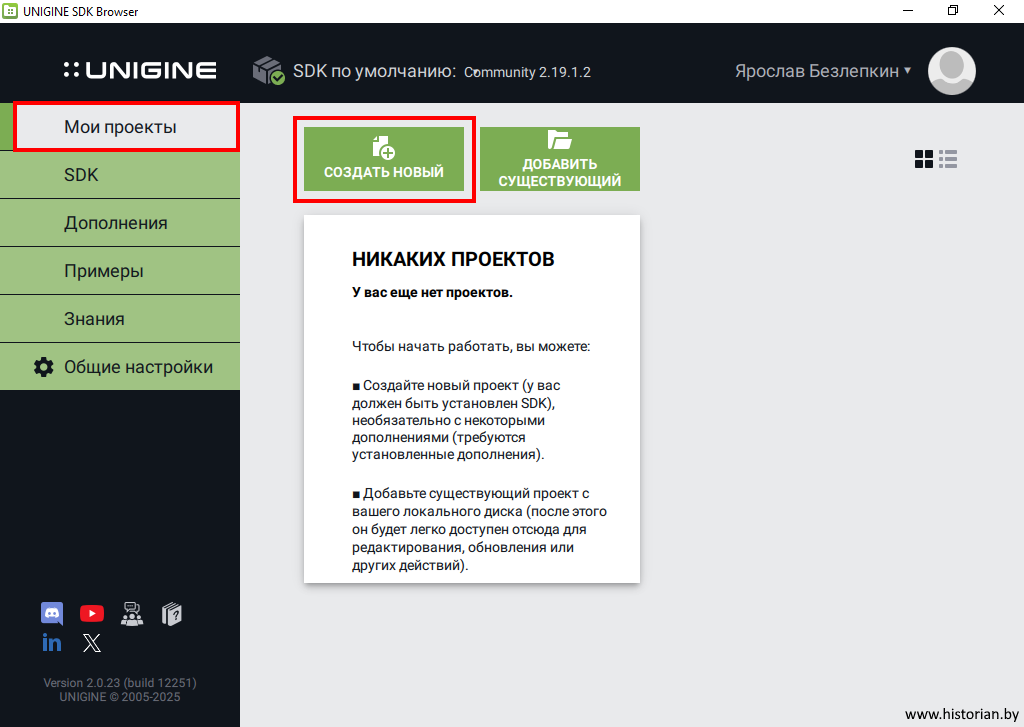Go to the SDK section

pyautogui.click(x=120, y=175)
